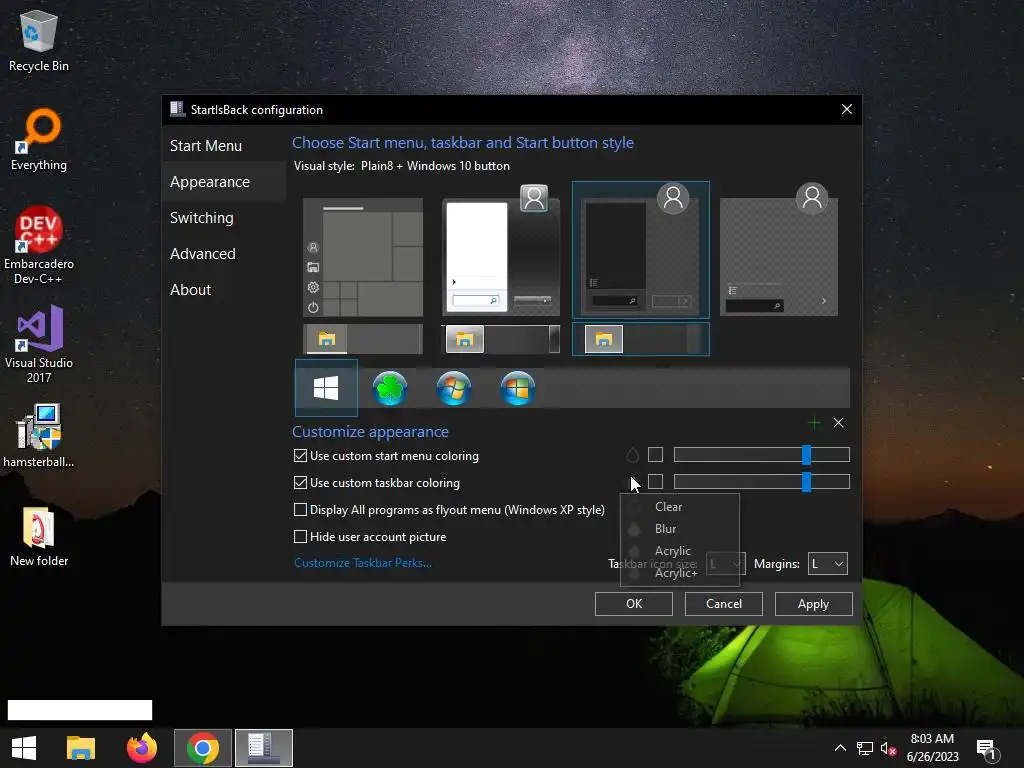Screen dimensions: 1024x768
Task: Click the start menu color swatch
Action: tap(656, 455)
